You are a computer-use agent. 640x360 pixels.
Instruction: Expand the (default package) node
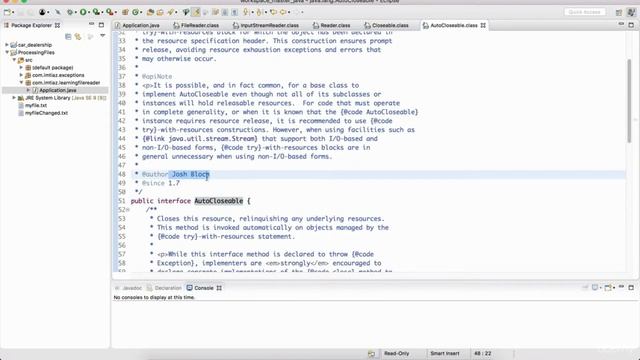coord(21,67)
